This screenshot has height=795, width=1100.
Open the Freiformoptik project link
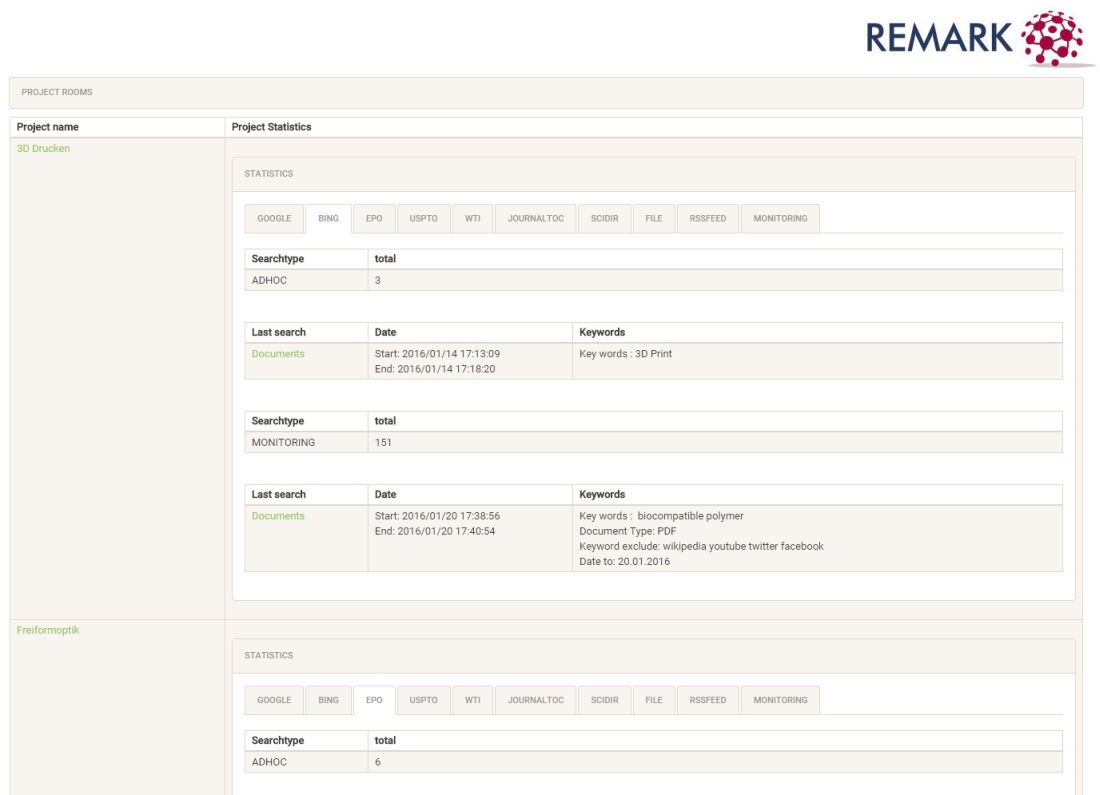coord(48,630)
